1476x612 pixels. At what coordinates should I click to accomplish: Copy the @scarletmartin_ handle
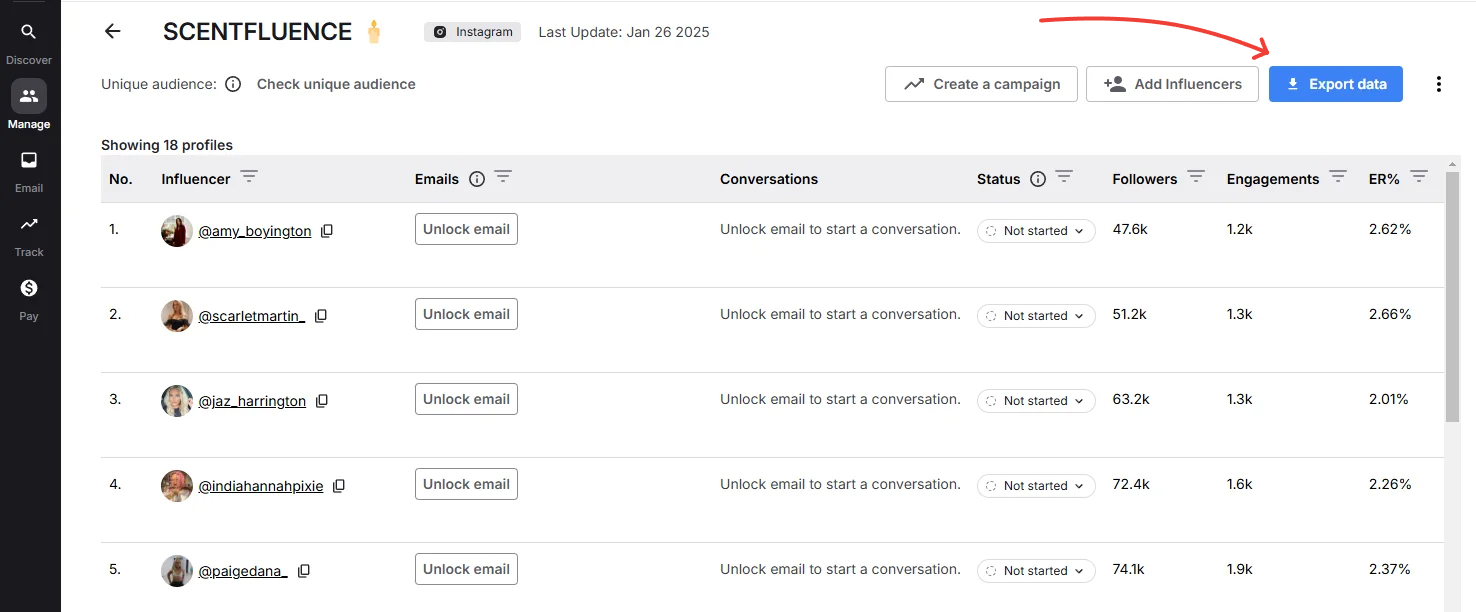(321, 316)
